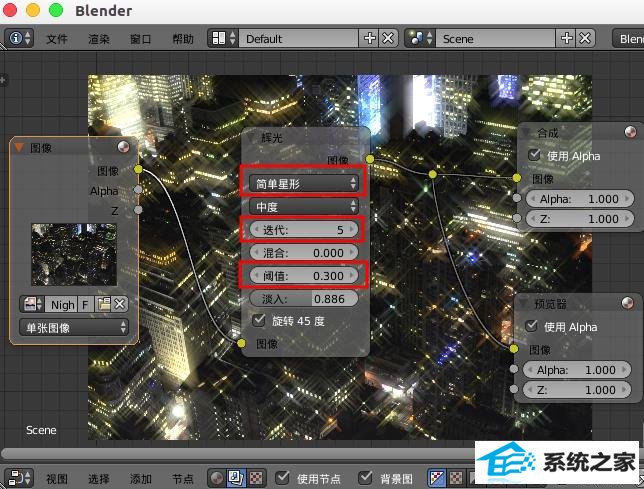This screenshot has height=489, width=644.
Task: Toggle fake user F for Nigh image
Action: pyautogui.click(x=85, y=305)
